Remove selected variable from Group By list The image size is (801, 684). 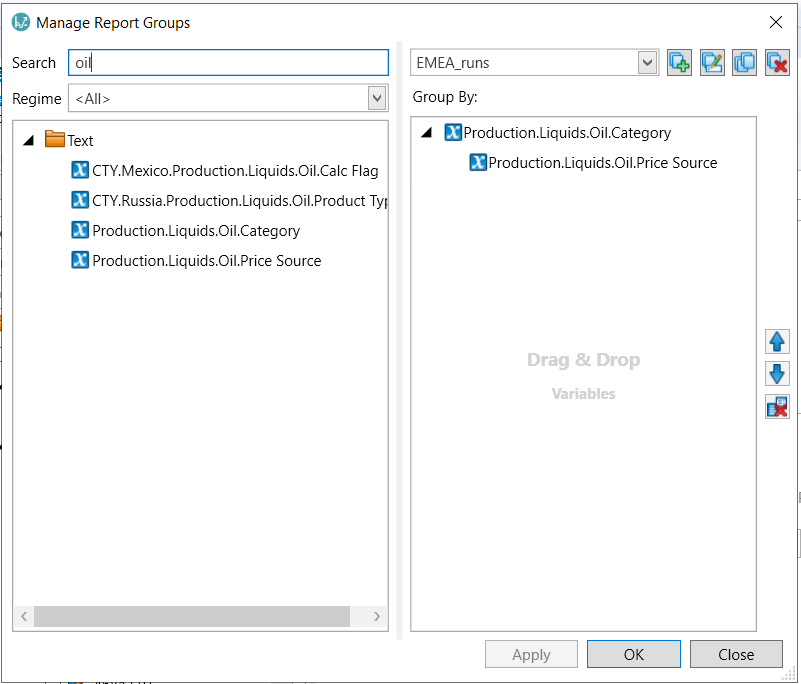(x=777, y=406)
